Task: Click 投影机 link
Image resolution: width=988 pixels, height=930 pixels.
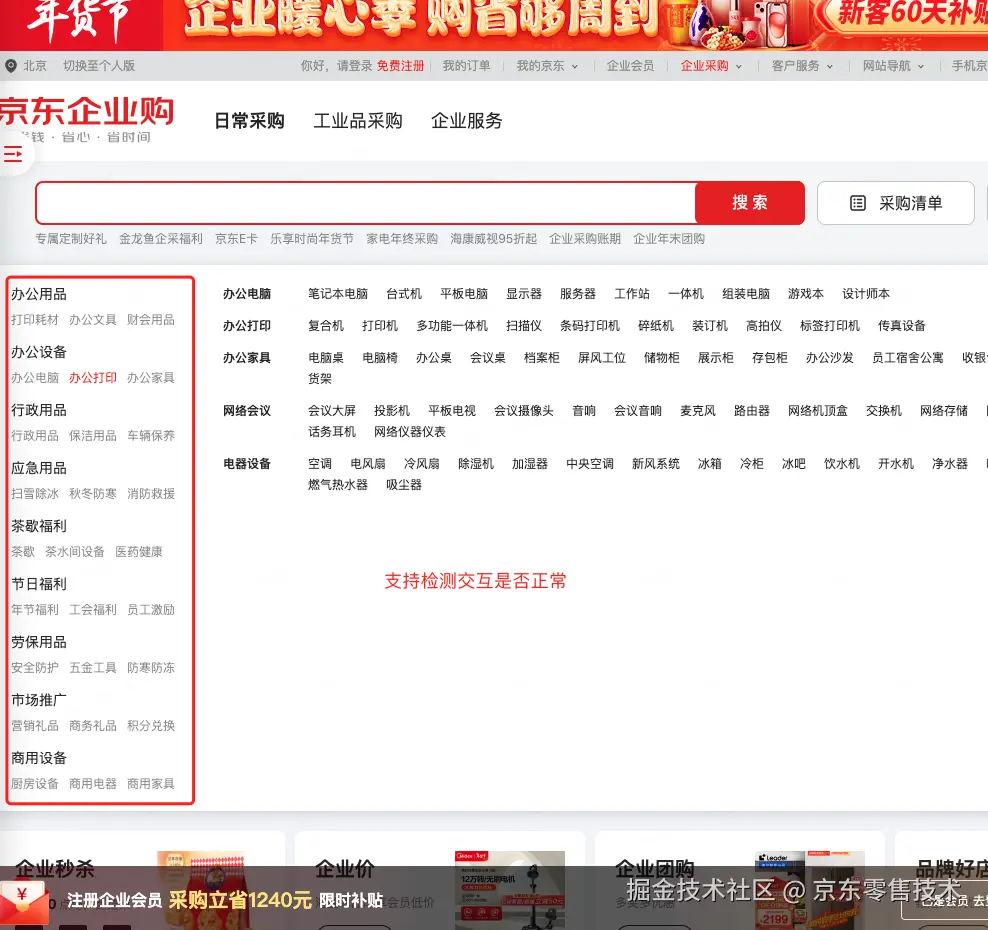Action: (391, 411)
